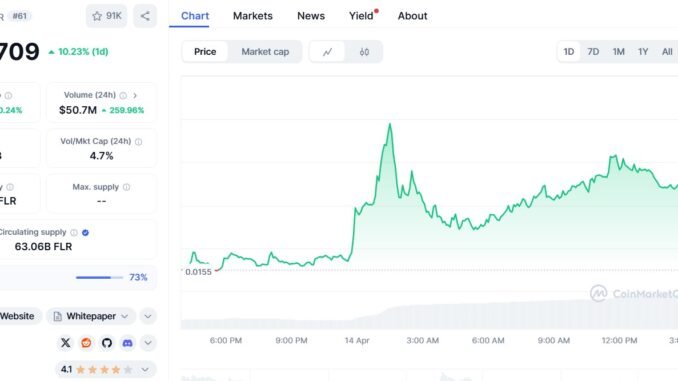Set chart range to All

point(667,52)
